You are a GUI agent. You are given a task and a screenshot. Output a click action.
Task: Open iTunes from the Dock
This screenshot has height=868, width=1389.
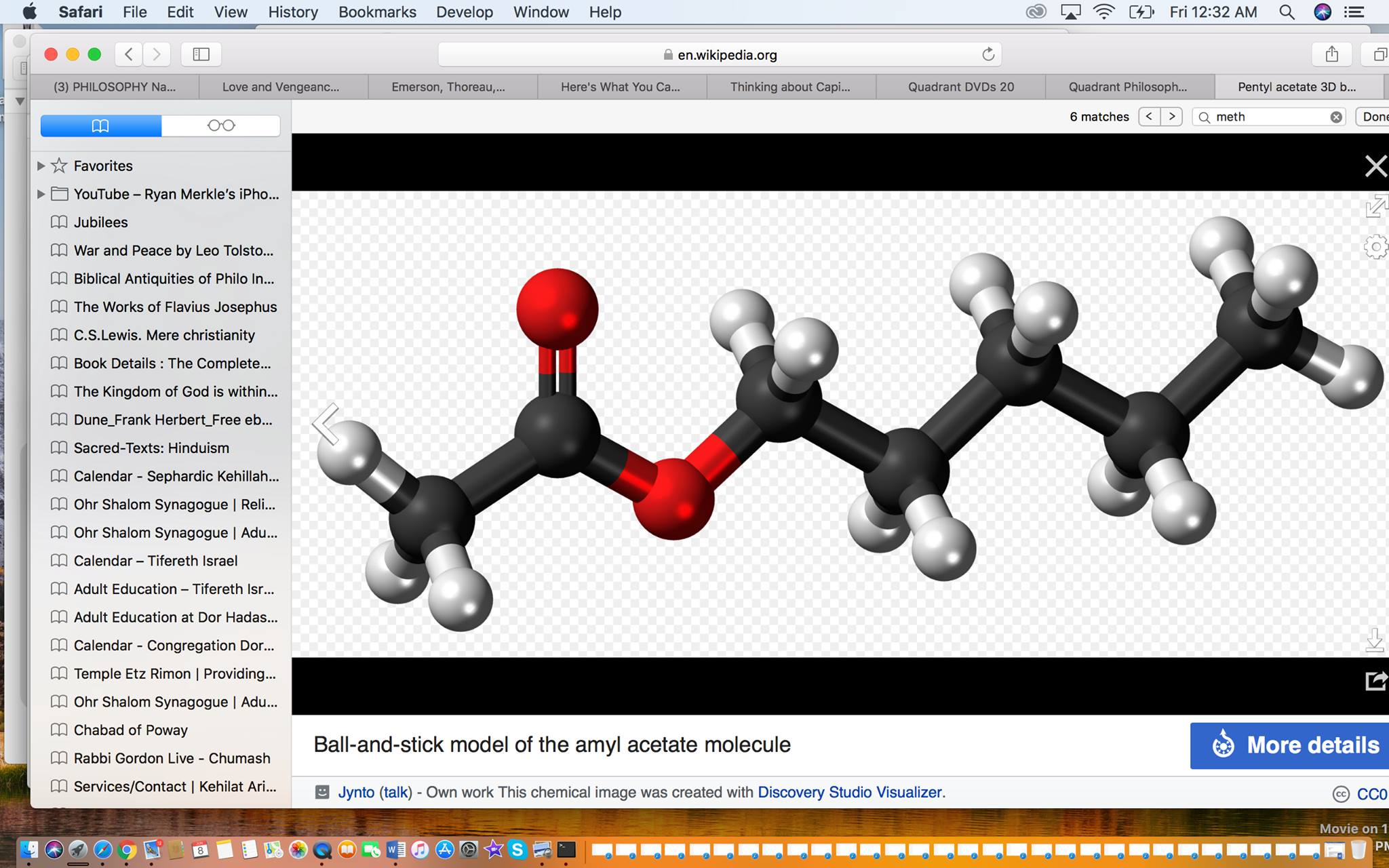pos(420,849)
